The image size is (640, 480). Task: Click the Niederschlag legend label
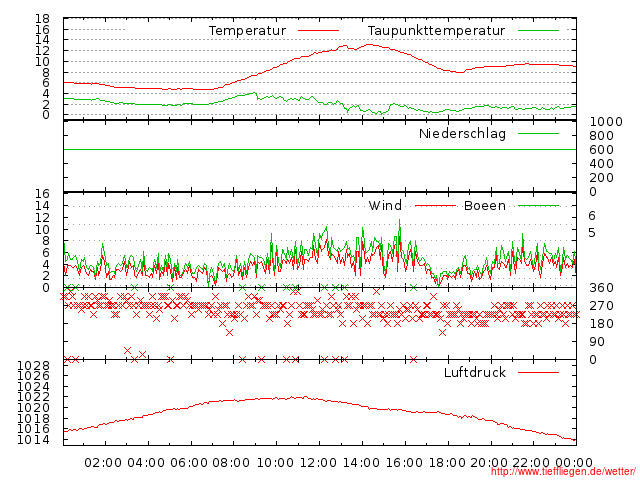coord(462,134)
